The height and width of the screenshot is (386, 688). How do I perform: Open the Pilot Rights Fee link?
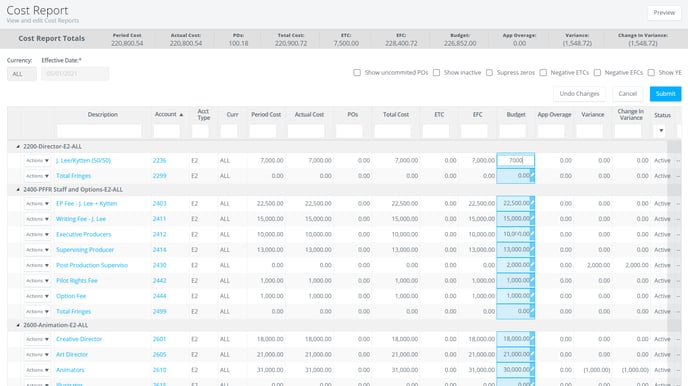pyautogui.click(x=77, y=281)
